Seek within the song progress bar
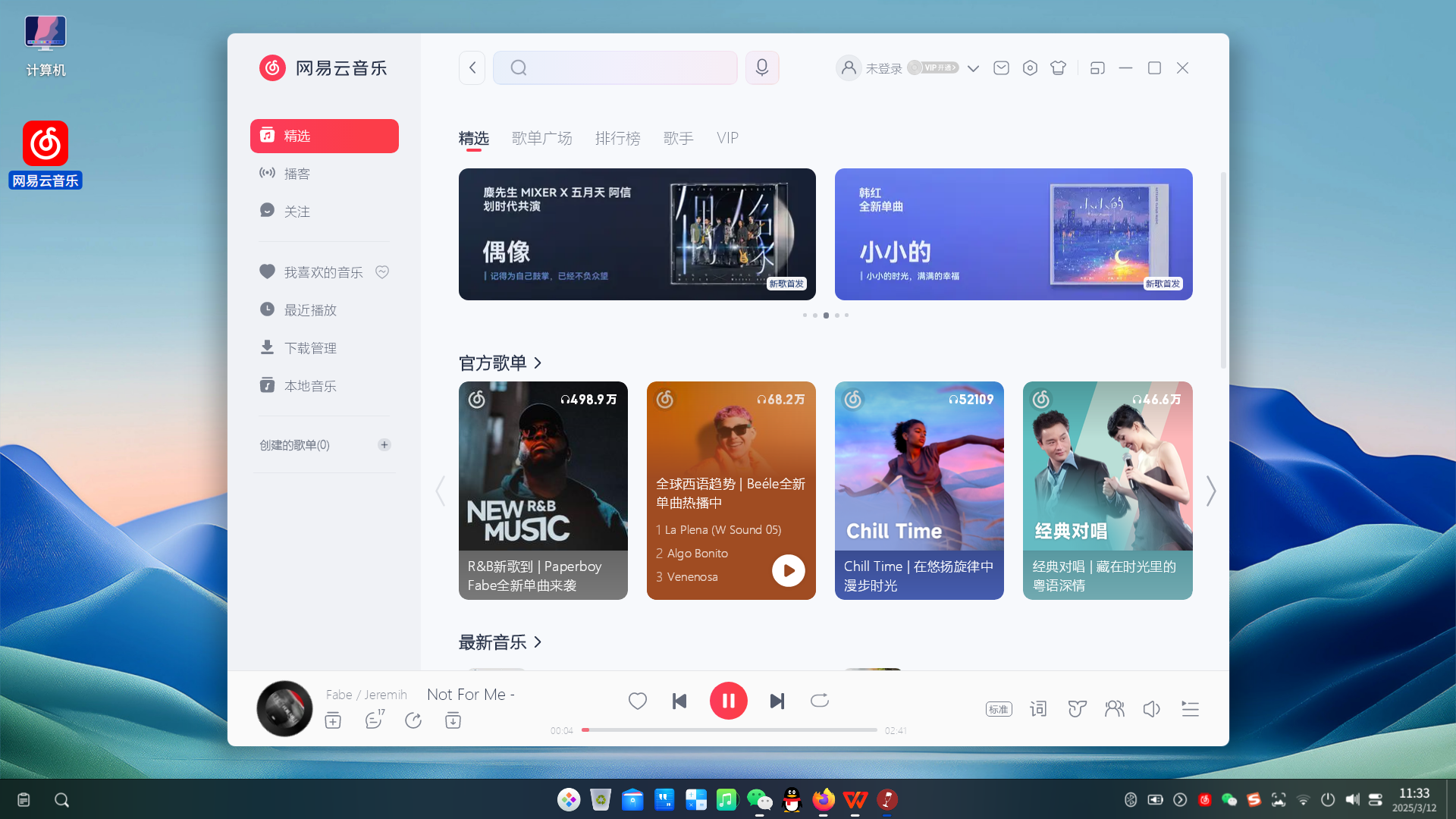Viewport: 1456px width, 819px height. 730,730
